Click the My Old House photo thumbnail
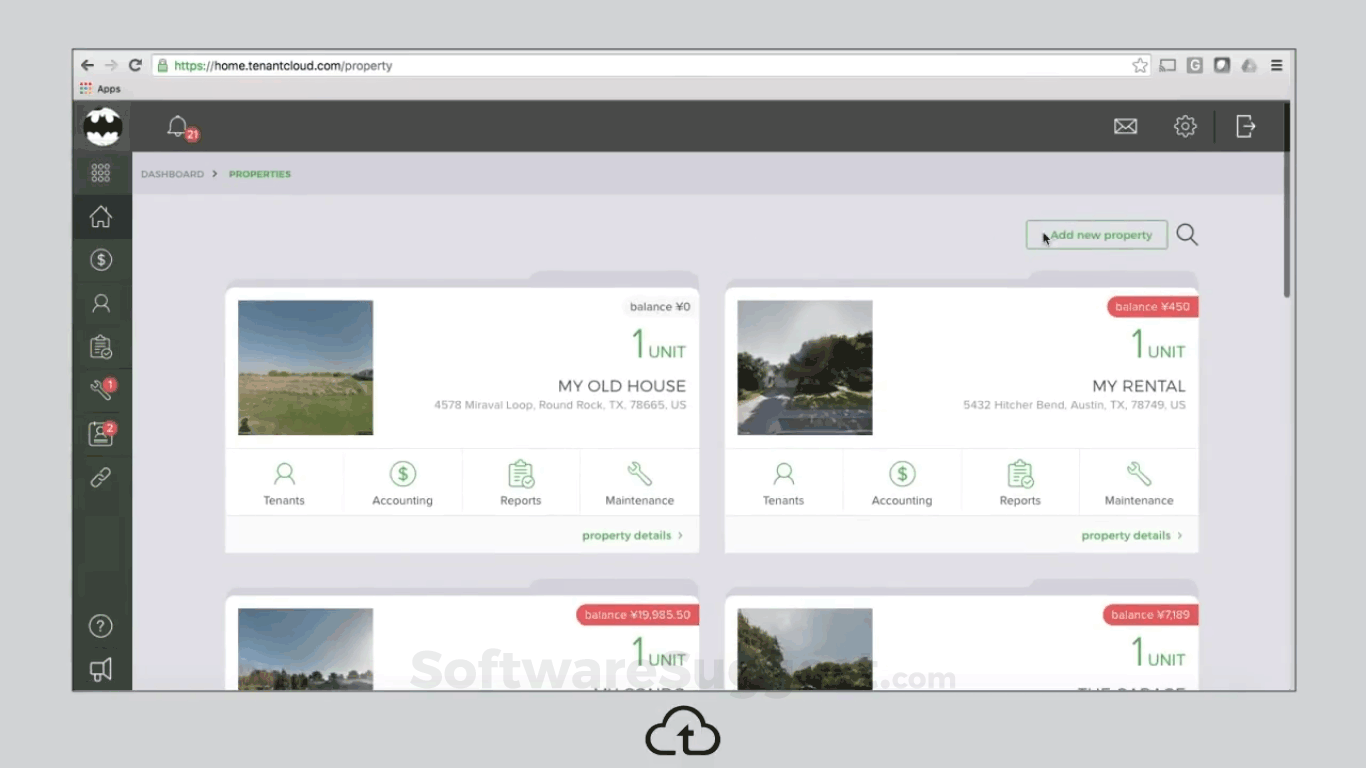The width and height of the screenshot is (1366, 768). click(x=306, y=368)
